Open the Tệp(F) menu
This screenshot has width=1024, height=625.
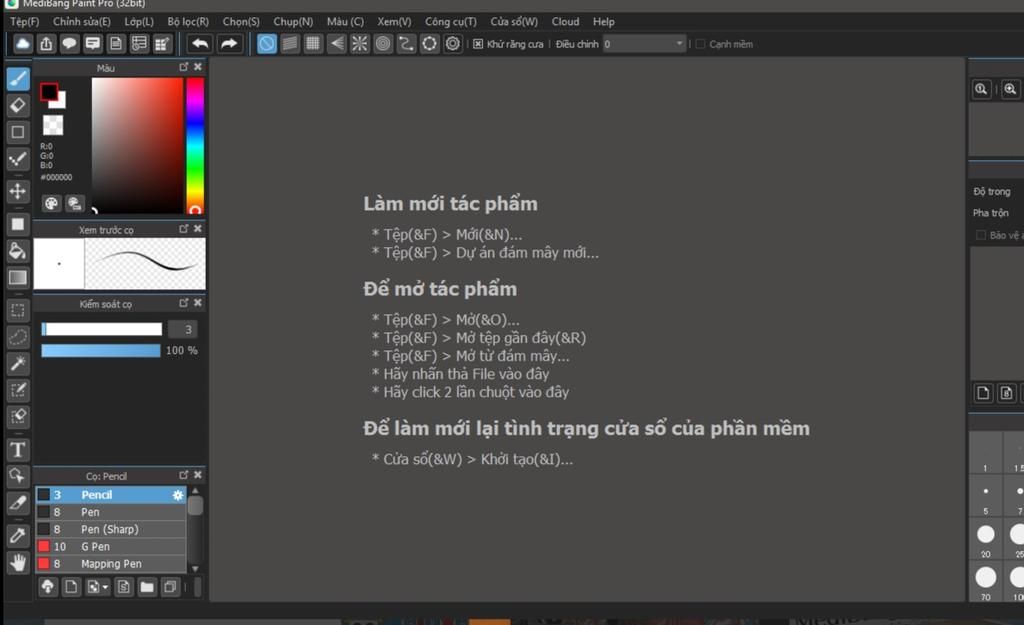pos(24,22)
